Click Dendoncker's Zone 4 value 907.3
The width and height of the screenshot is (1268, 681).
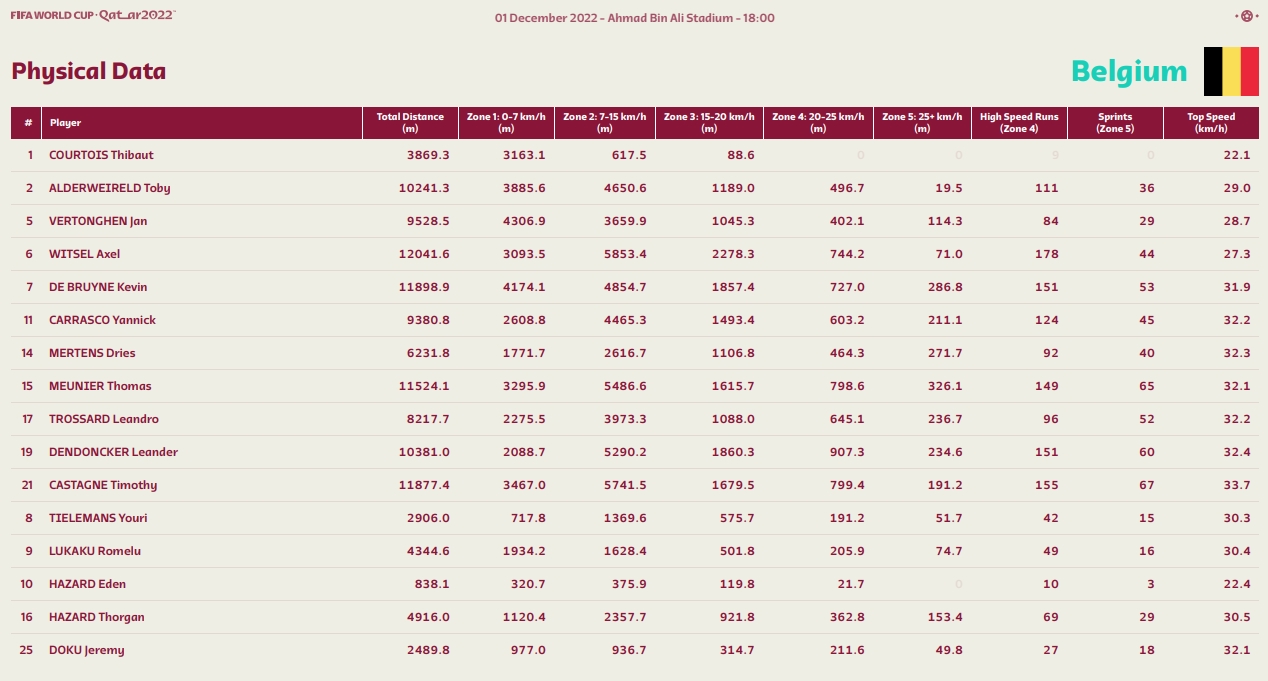(x=847, y=452)
